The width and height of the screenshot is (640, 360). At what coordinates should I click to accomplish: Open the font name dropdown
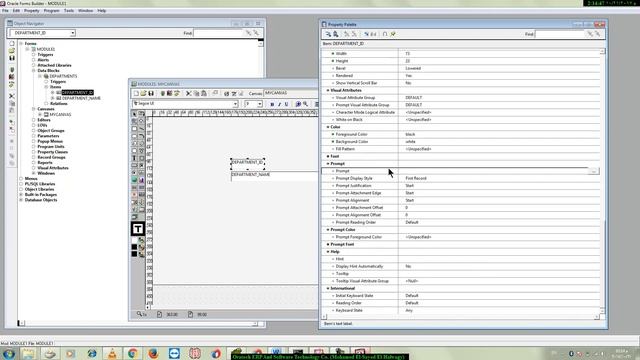(235, 104)
